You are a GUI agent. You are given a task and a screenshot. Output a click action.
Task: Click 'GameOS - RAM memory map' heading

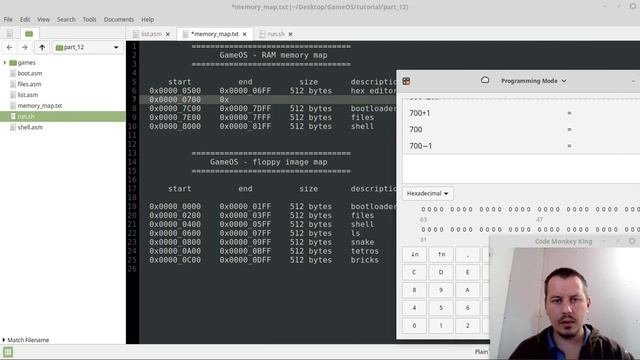click(x=273, y=55)
